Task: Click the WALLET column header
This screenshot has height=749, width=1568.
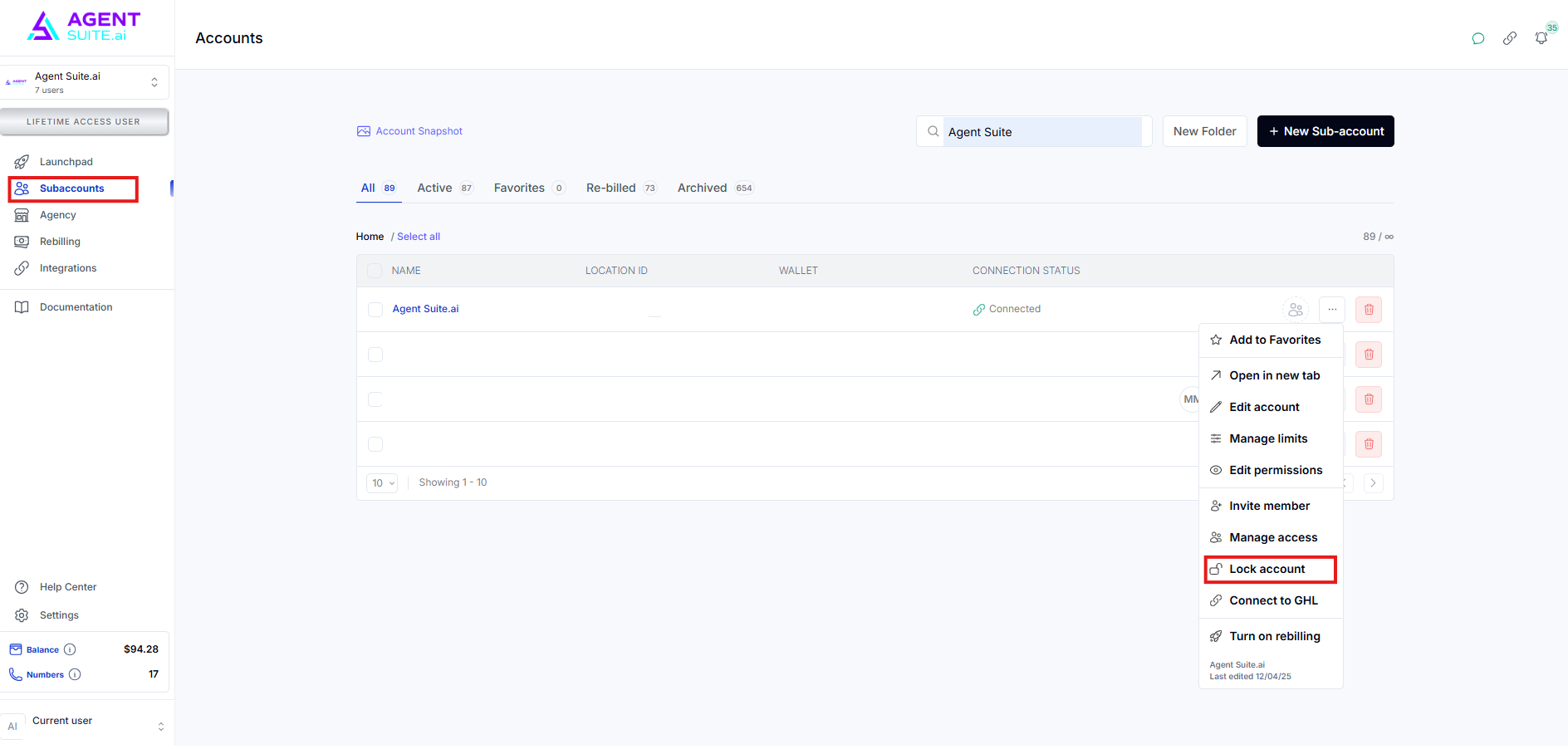Action: coord(798,271)
